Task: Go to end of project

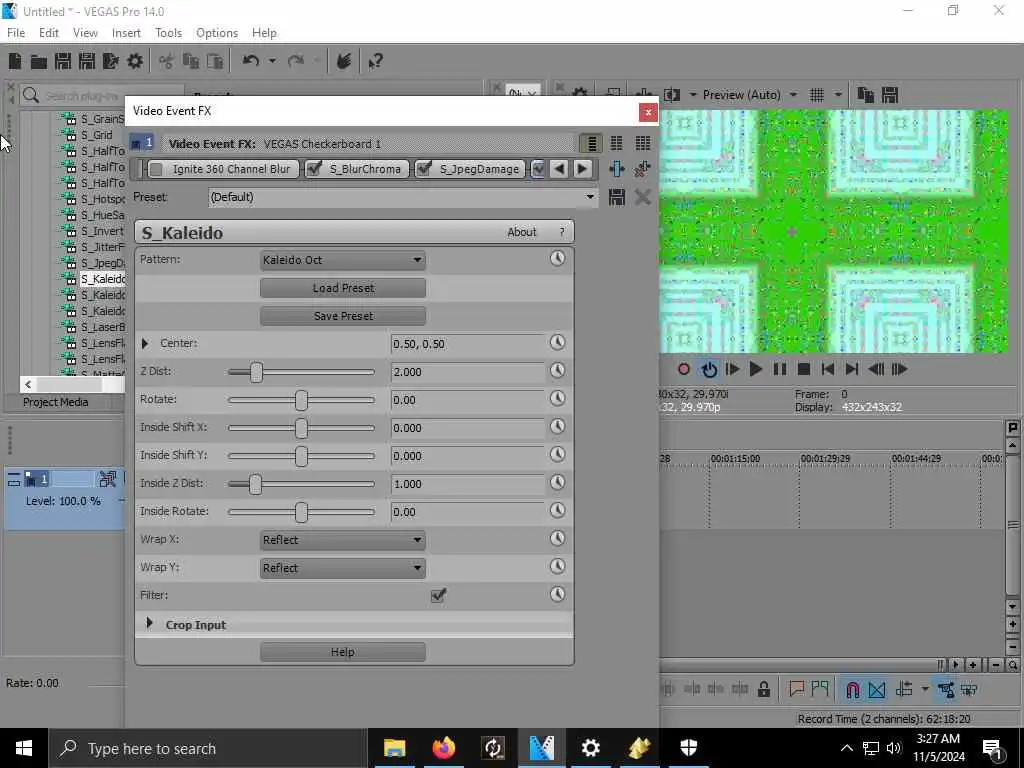Action: [x=852, y=370]
